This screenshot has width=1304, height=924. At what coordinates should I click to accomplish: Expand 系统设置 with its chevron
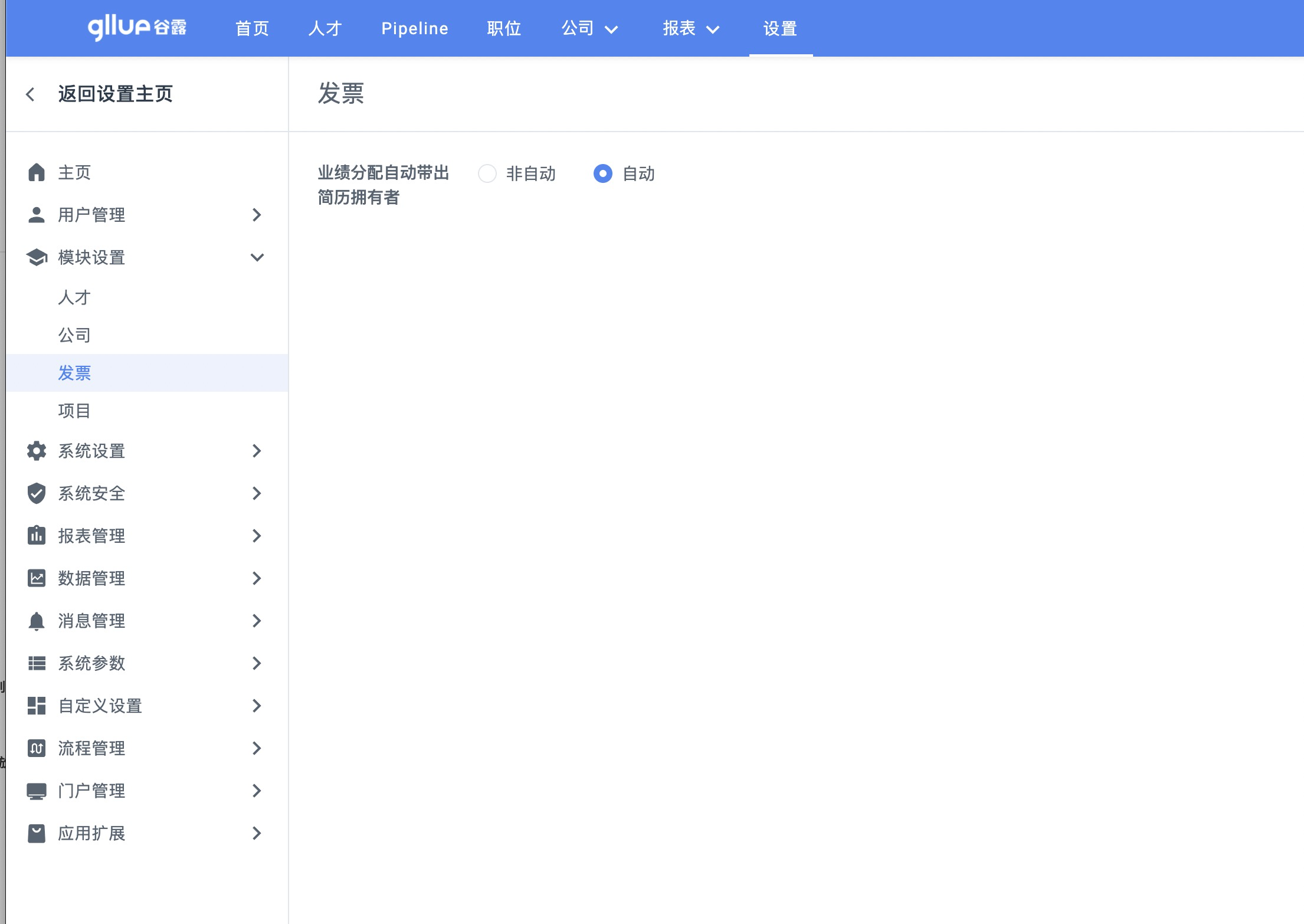point(257,451)
